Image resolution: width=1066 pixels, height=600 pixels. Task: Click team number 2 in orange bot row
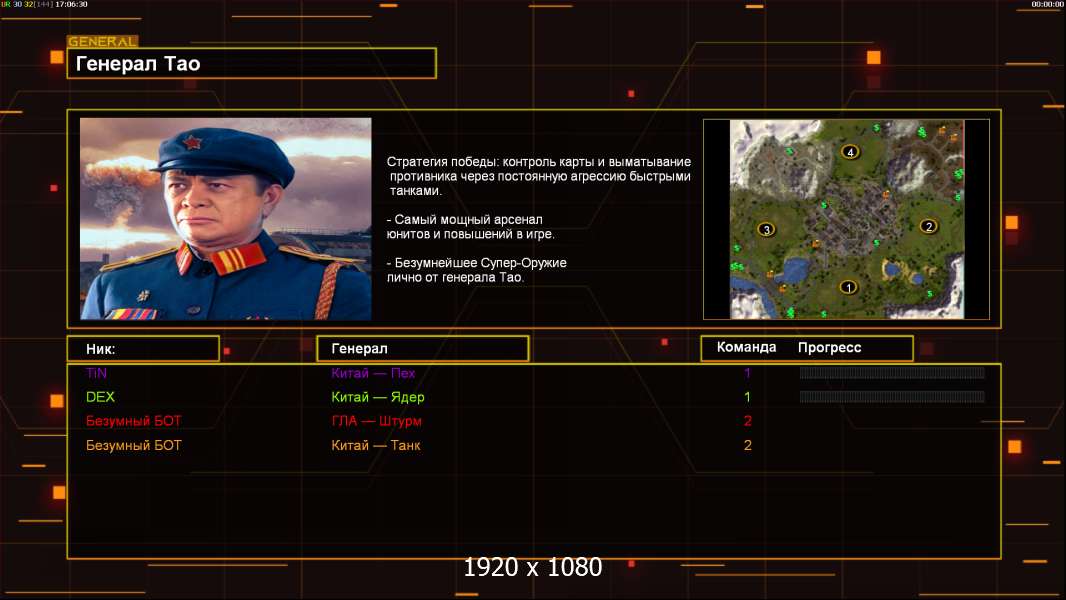tap(748, 445)
